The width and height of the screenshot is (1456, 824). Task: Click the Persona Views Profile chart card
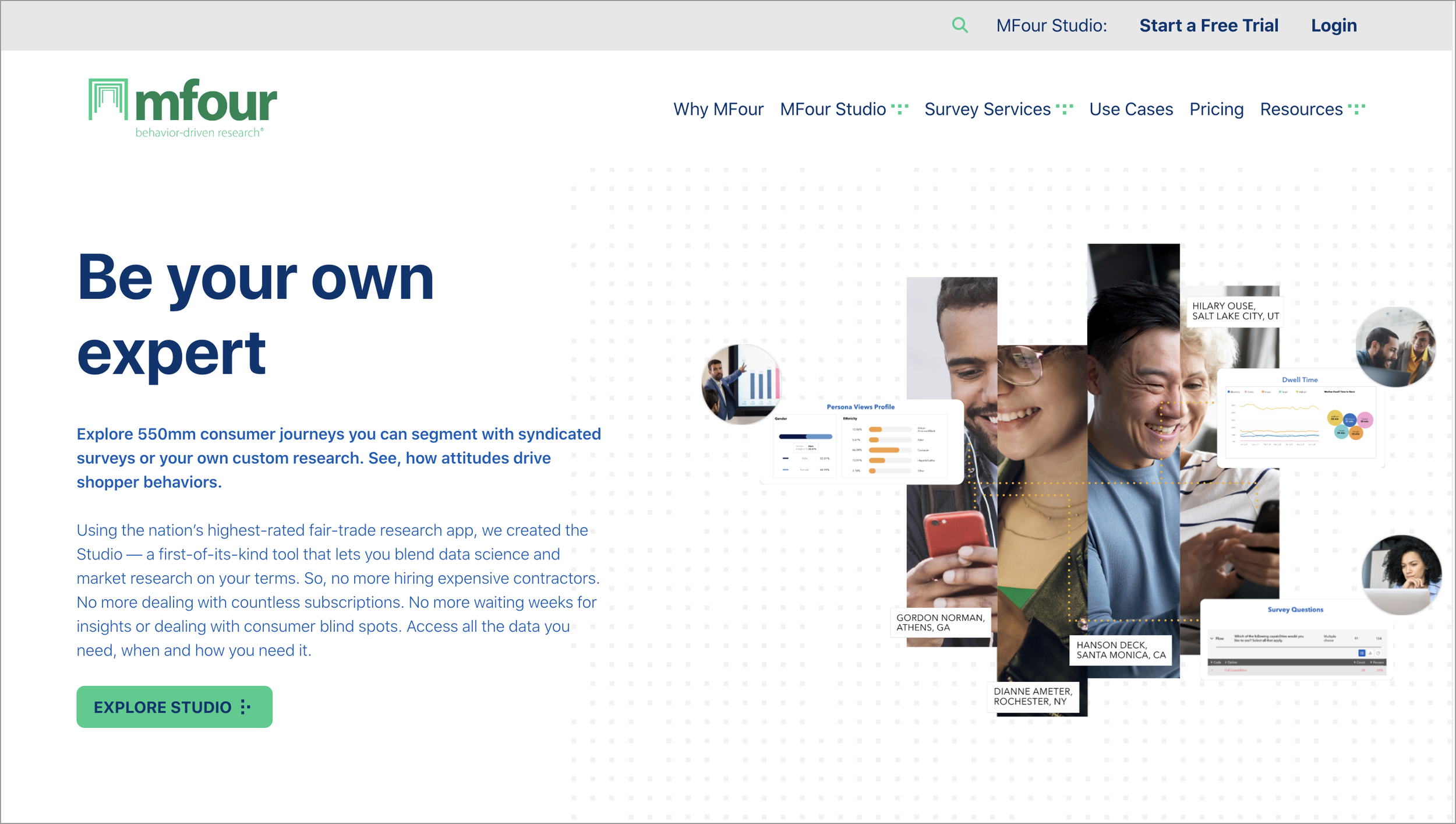pos(861,443)
